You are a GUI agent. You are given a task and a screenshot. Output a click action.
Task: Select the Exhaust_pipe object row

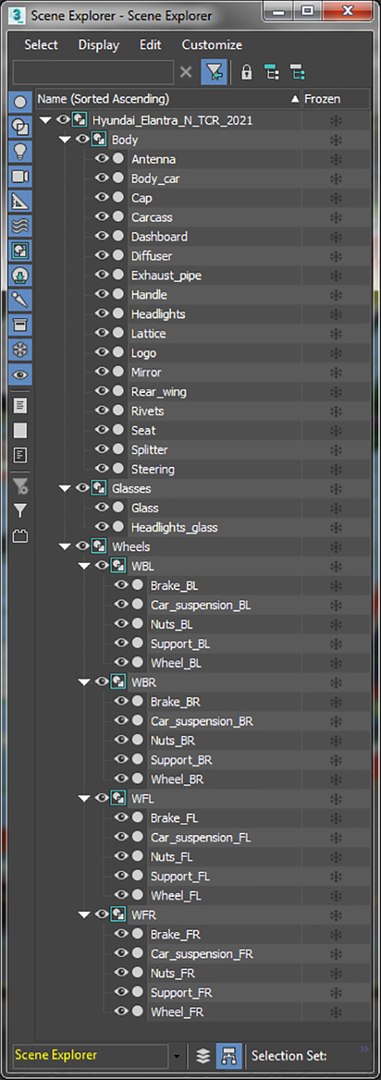(167, 275)
